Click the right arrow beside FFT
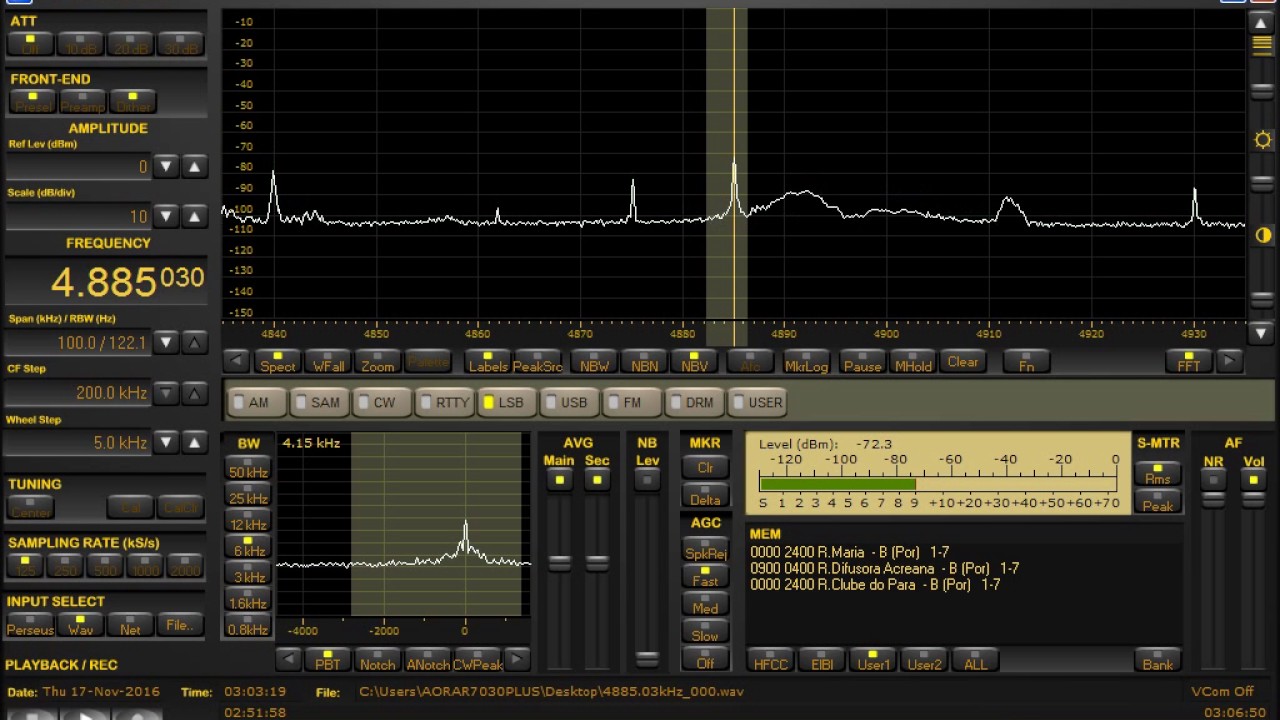 (x=1229, y=362)
